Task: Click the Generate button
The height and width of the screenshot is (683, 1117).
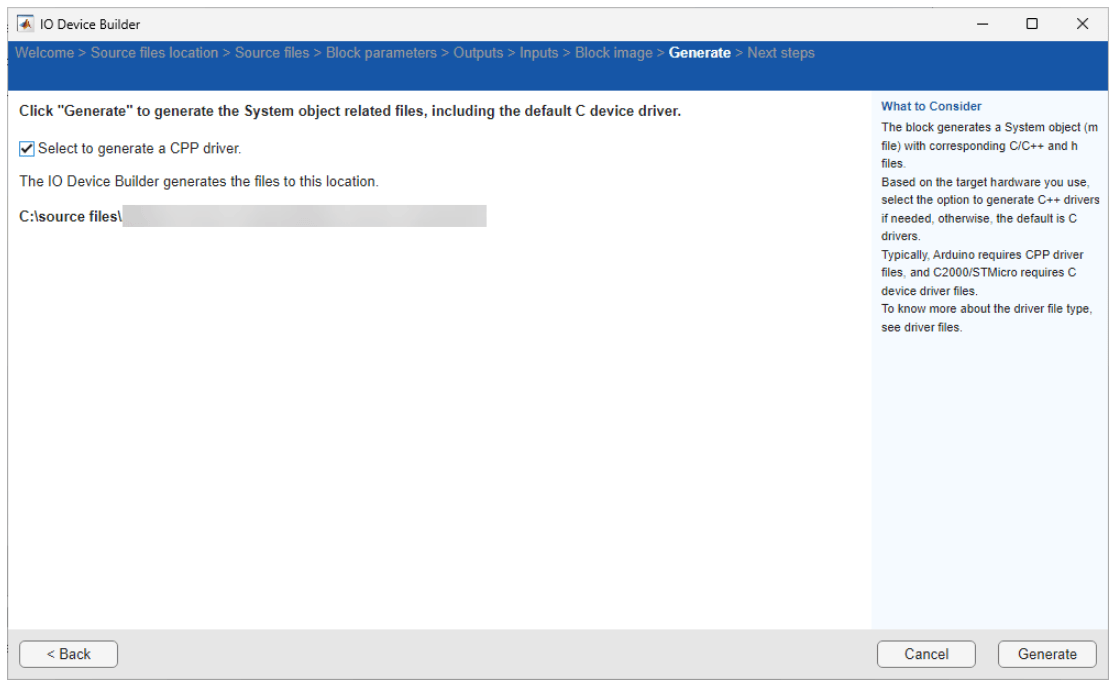Action: (x=1047, y=654)
